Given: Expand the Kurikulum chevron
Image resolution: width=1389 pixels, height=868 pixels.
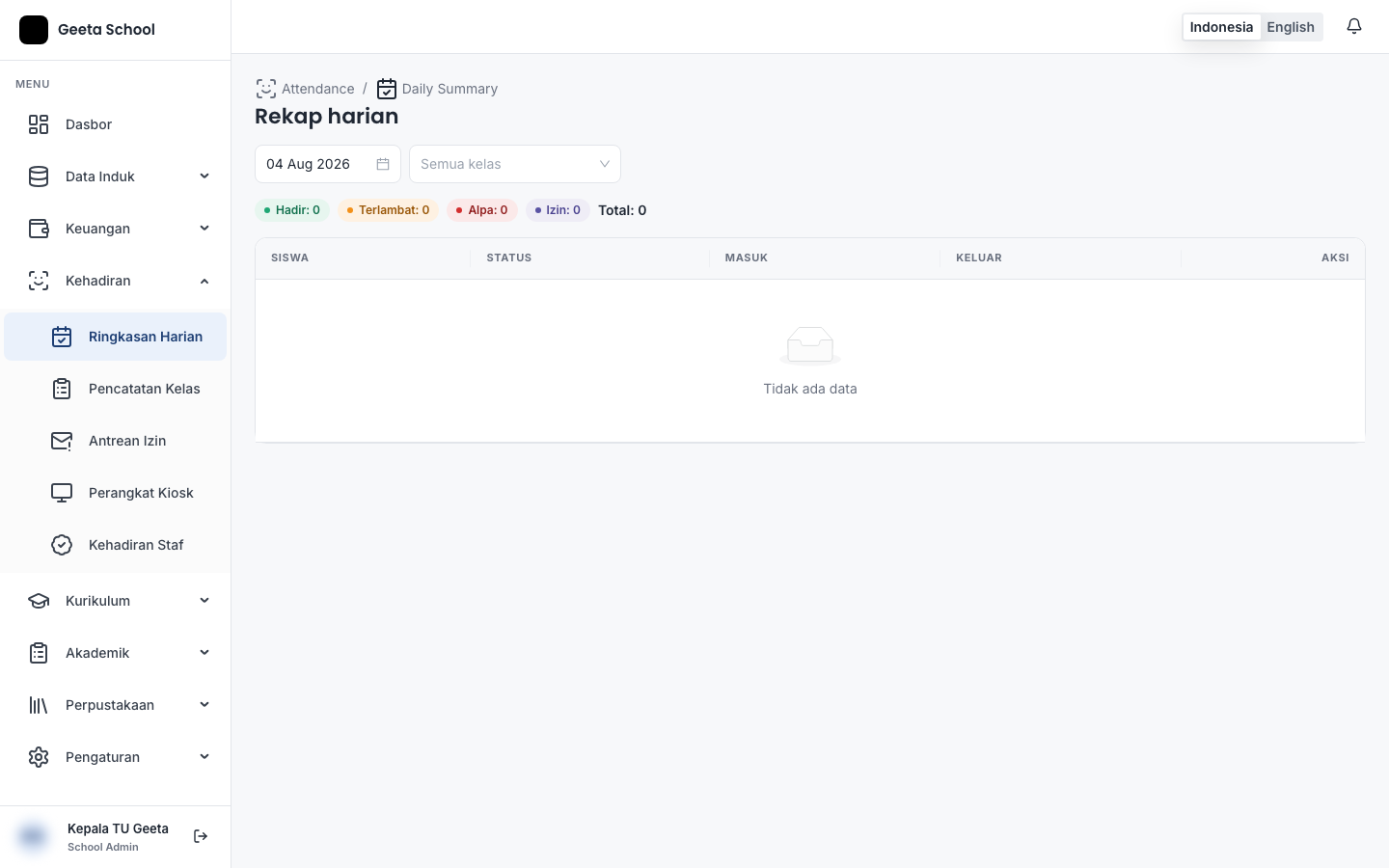Looking at the screenshot, I should click(x=204, y=601).
